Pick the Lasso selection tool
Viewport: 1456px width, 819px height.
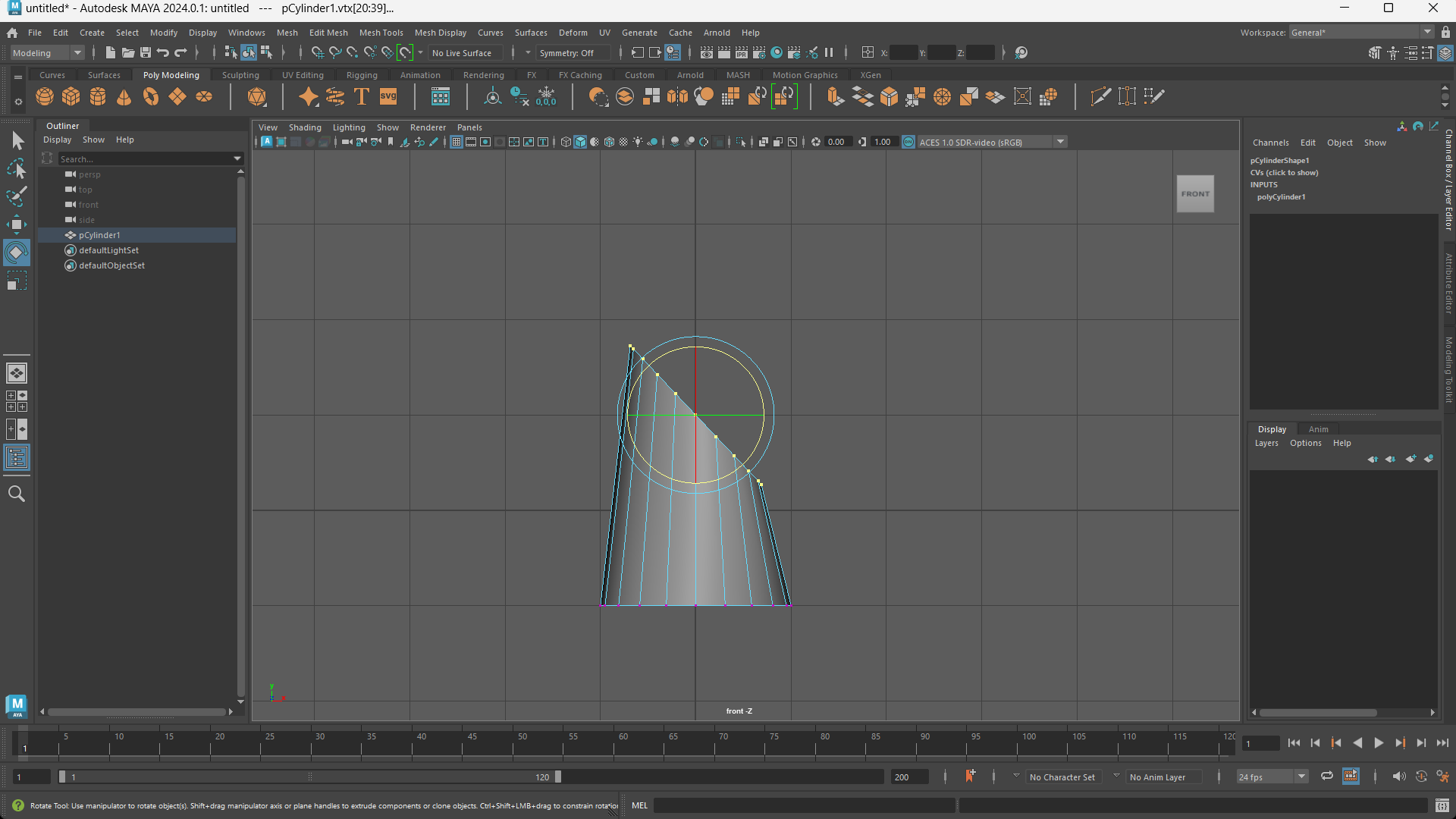tap(17, 168)
